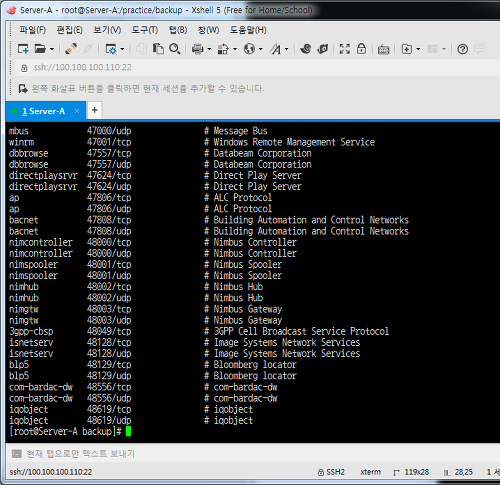500x485 pixels.
Task: Expand dropdown arrow next to Open folder
Action: 52,49
